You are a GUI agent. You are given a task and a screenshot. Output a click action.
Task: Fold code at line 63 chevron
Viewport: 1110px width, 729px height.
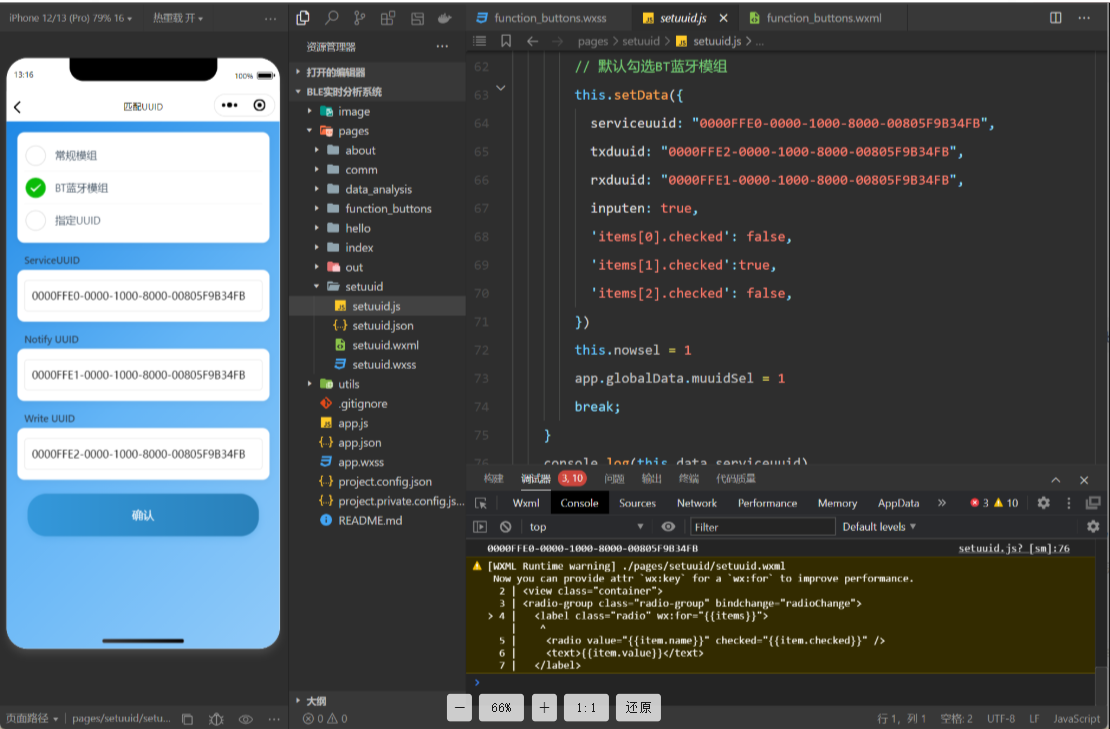click(500, 88)
